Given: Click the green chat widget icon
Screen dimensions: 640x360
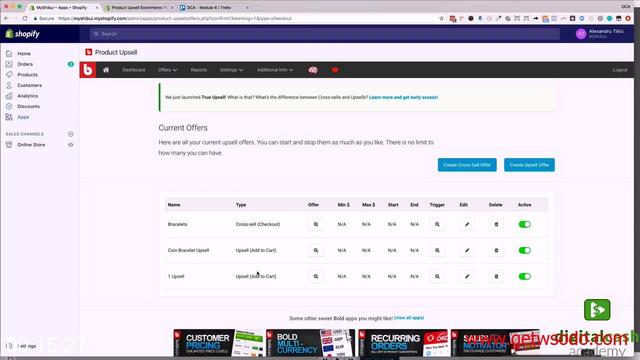Looking at the screenshot, I should coord(597,310).
